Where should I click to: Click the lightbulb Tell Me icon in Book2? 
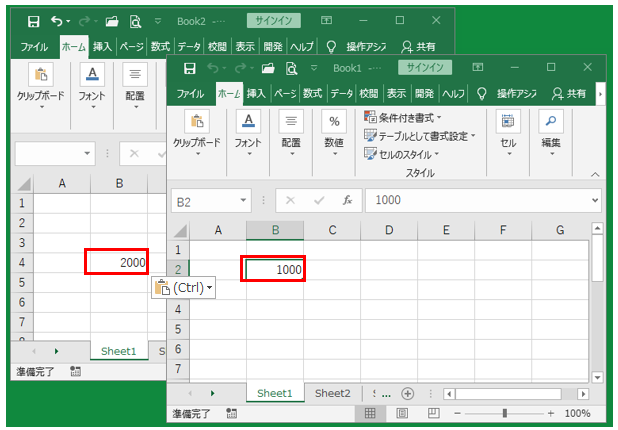point(331,47)
